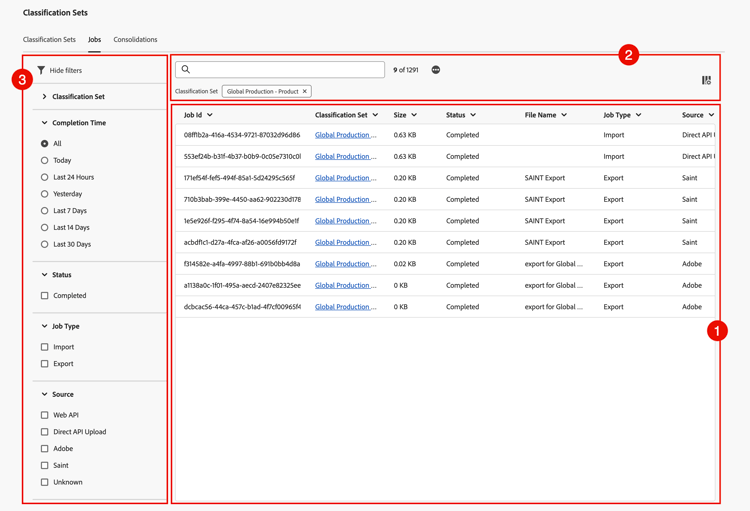
Task: Click the funnel filter icon
Action: (x=41, y=70)
